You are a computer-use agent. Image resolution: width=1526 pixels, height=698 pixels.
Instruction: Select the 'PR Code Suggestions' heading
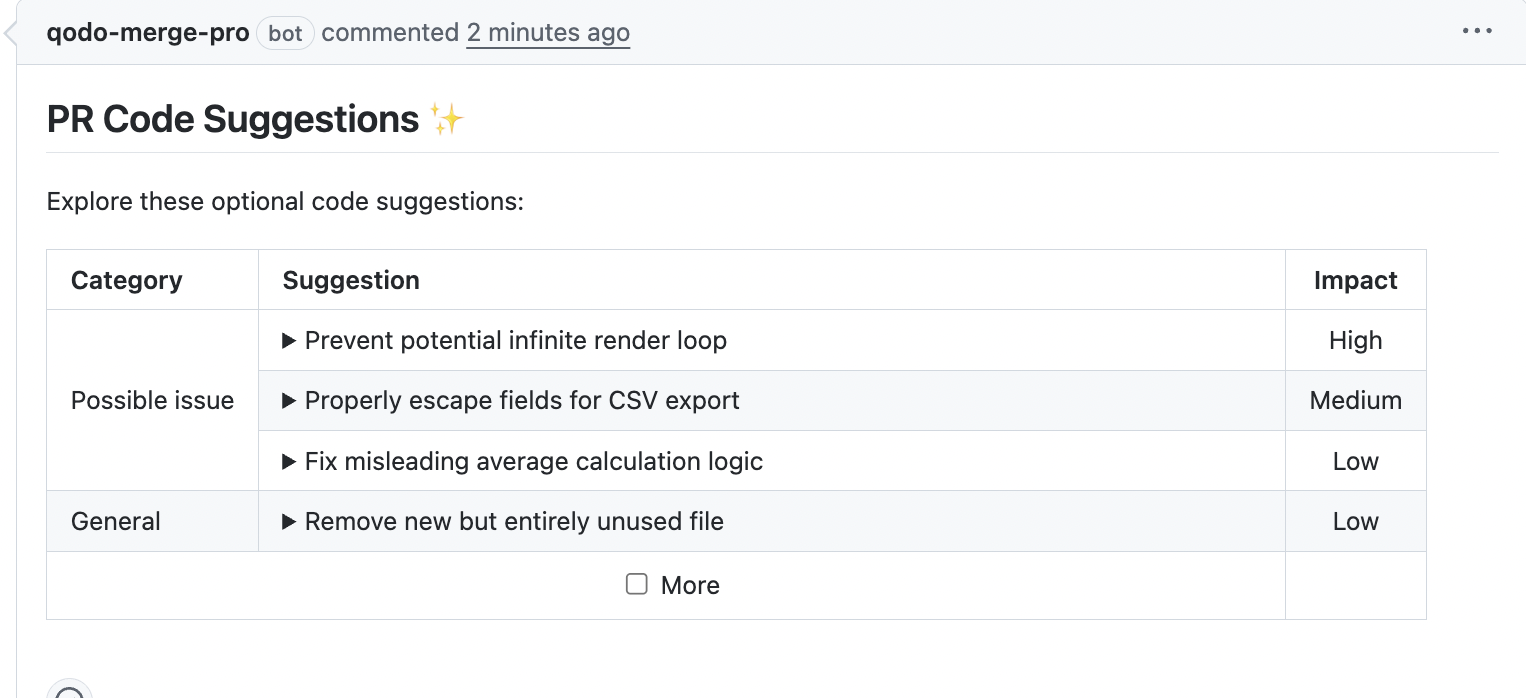tap(232, 118)
